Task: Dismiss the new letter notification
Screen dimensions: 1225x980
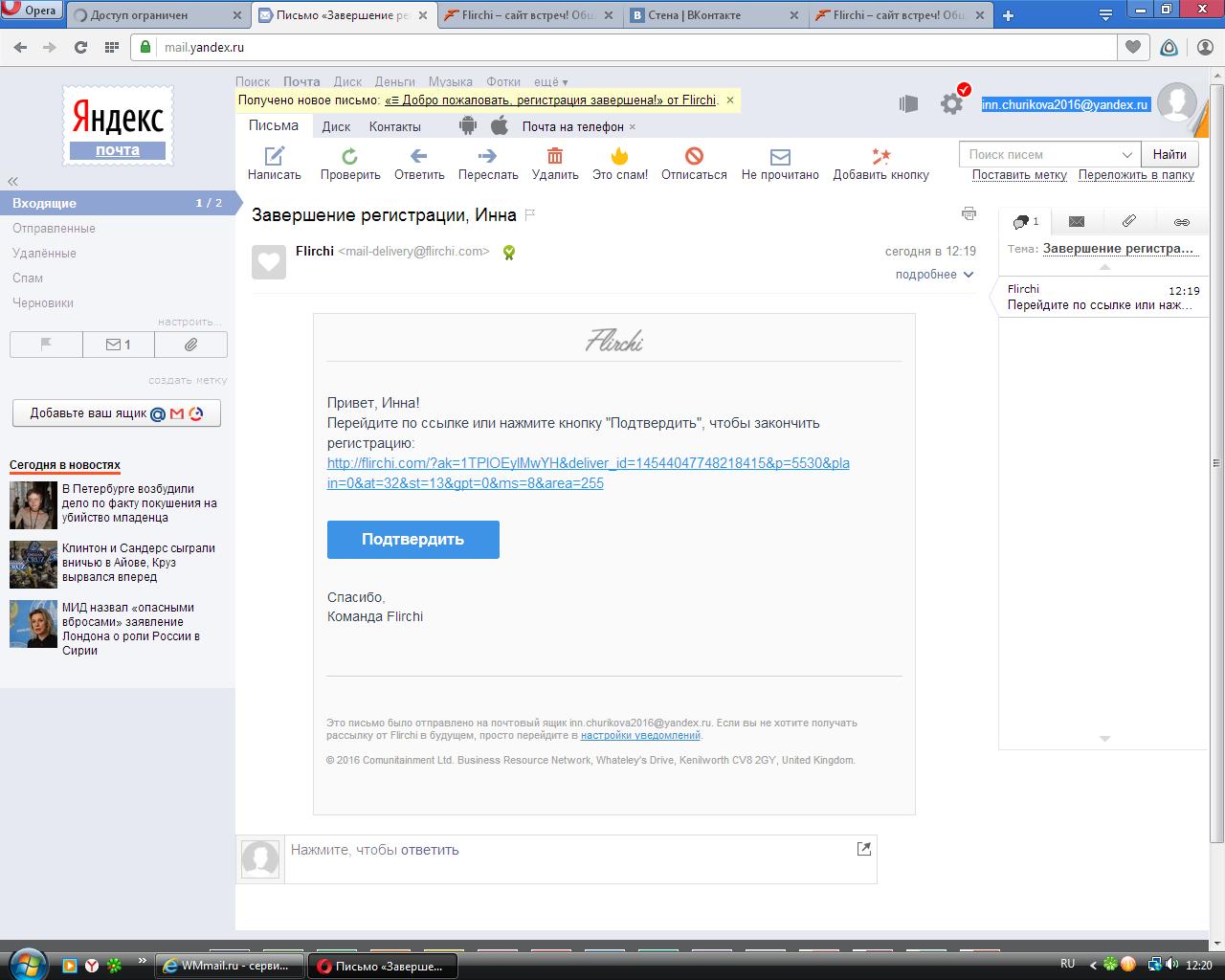Action: (730, 100)
